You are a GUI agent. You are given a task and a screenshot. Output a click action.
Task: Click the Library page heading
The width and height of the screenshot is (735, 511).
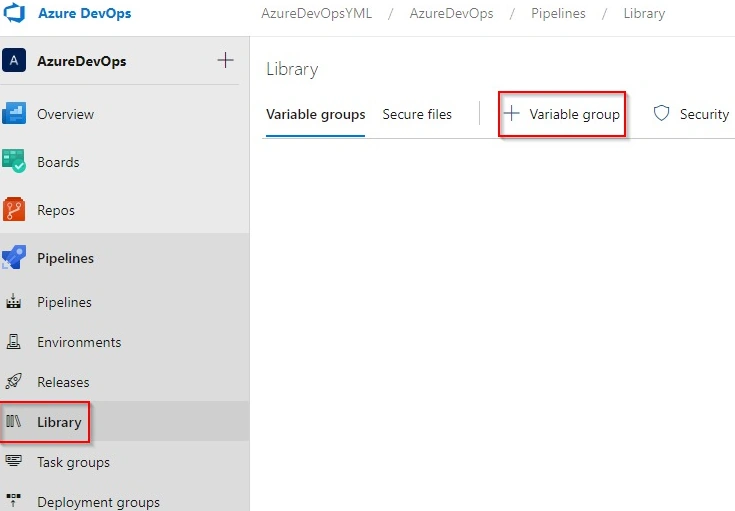tap(292, 69)
